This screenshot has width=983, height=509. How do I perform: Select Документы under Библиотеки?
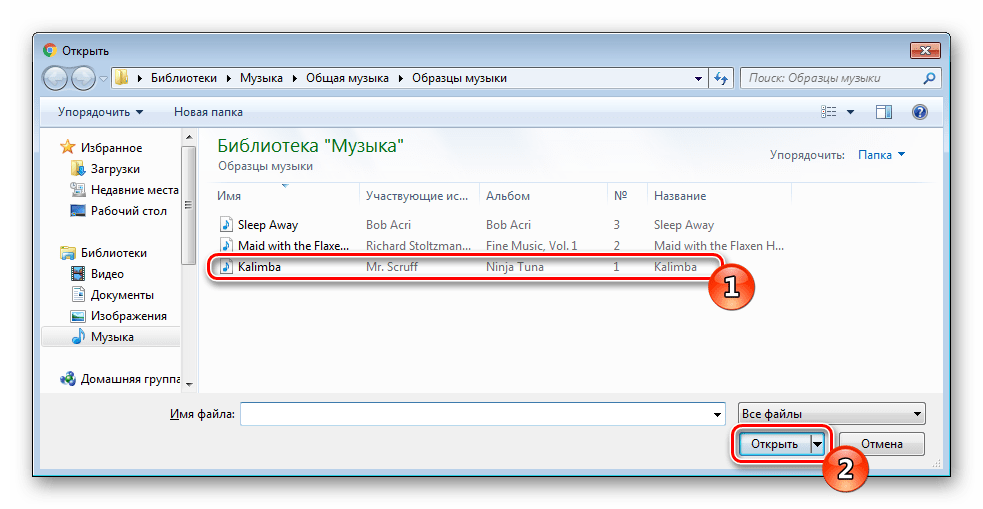click(122, 295)
